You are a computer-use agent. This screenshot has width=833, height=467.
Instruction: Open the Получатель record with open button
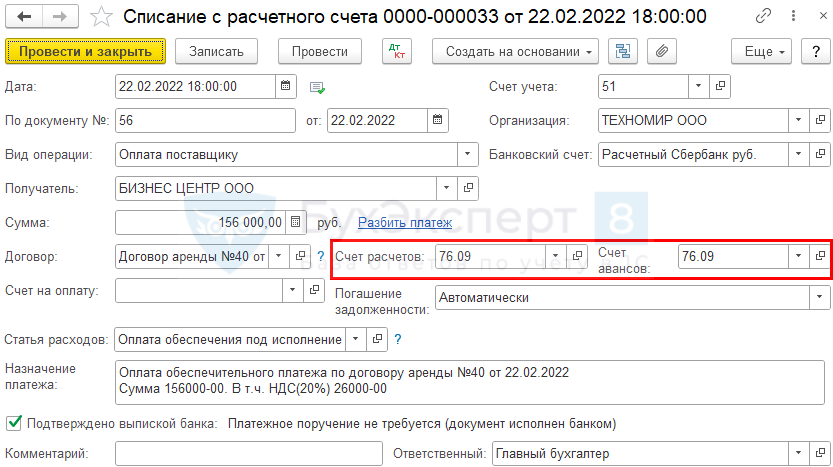point(467,188)
